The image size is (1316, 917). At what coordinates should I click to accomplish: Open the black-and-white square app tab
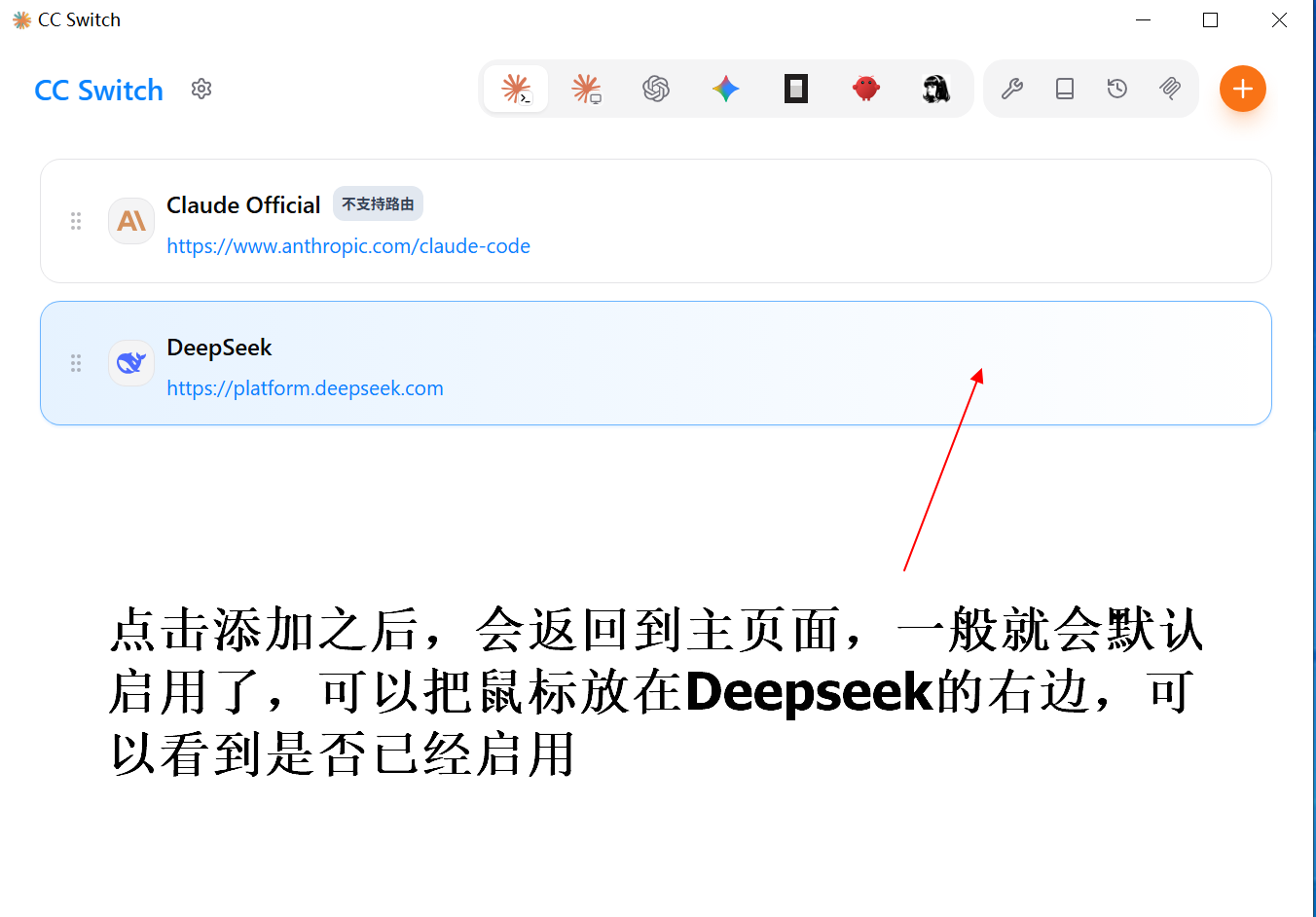[x=796, y=90]
